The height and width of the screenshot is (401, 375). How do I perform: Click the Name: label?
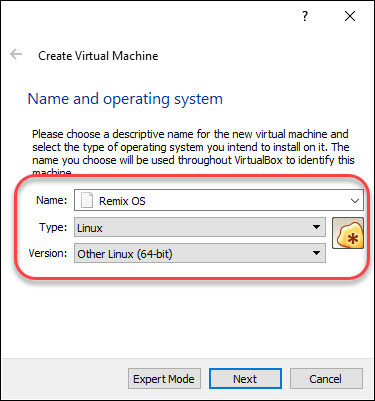click(x=52, y=200)
